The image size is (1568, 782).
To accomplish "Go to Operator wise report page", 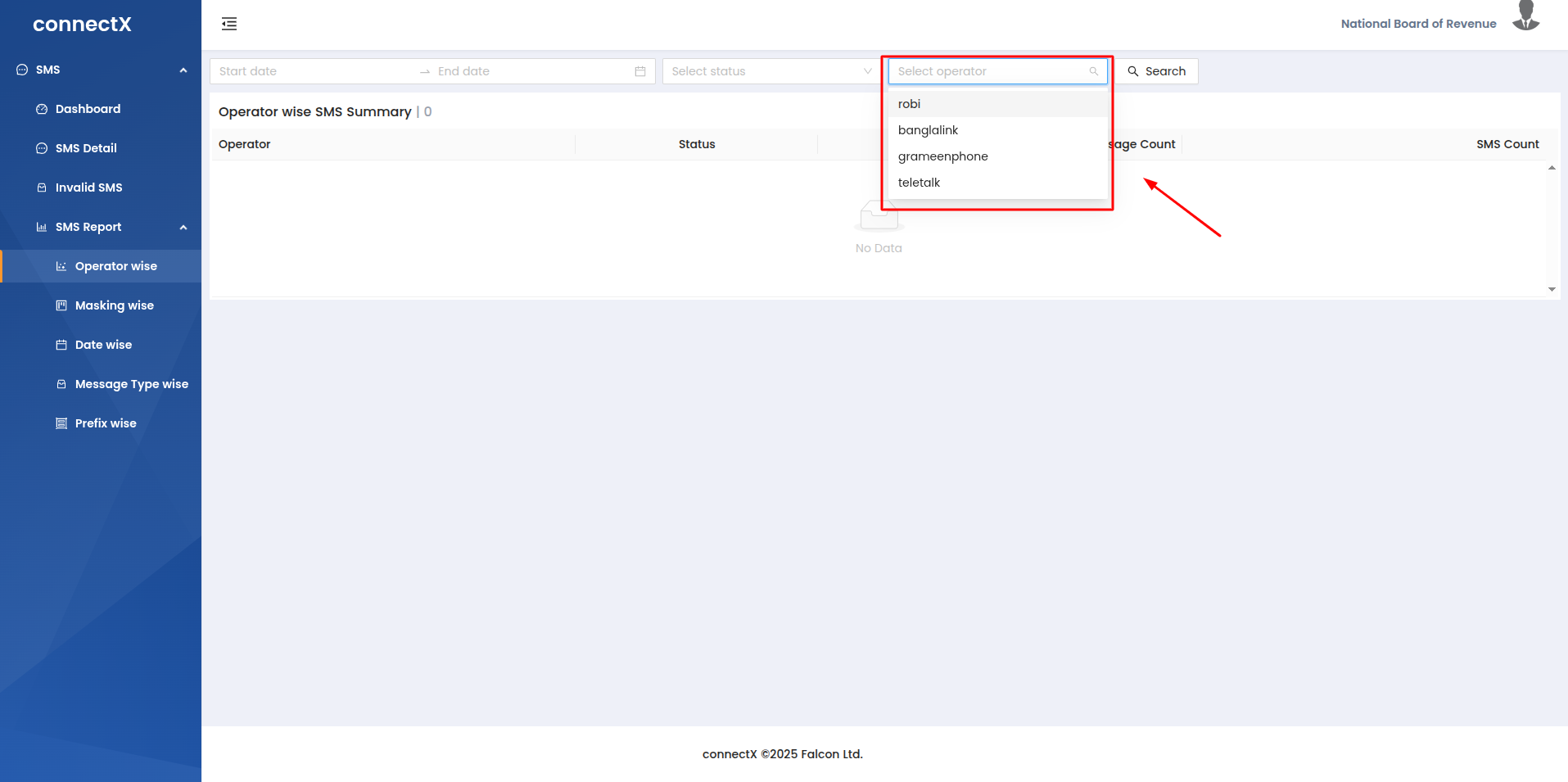I will [x=115, y=266].
